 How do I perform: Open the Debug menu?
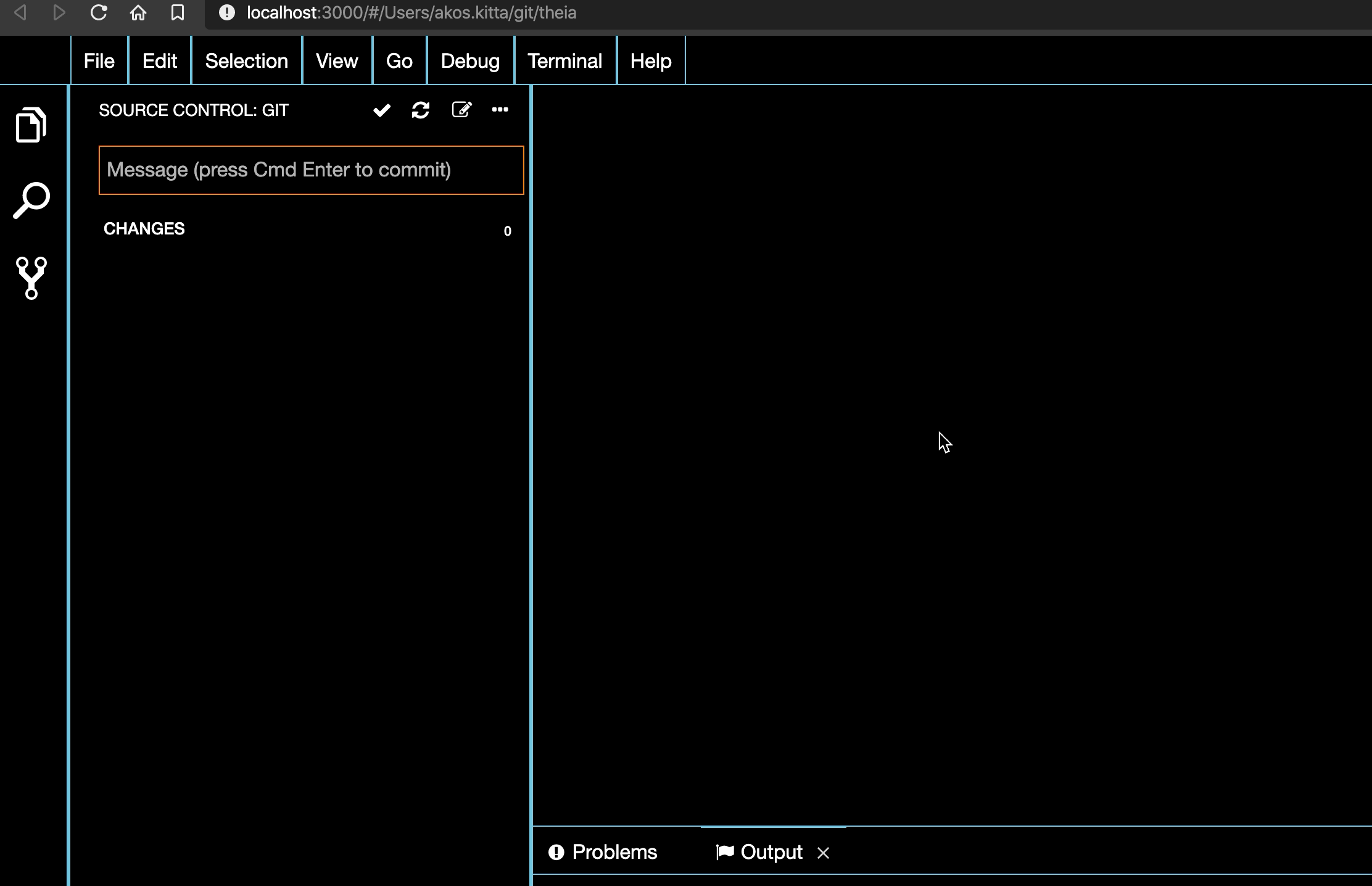pyautogui.click(x=469, y=60)
